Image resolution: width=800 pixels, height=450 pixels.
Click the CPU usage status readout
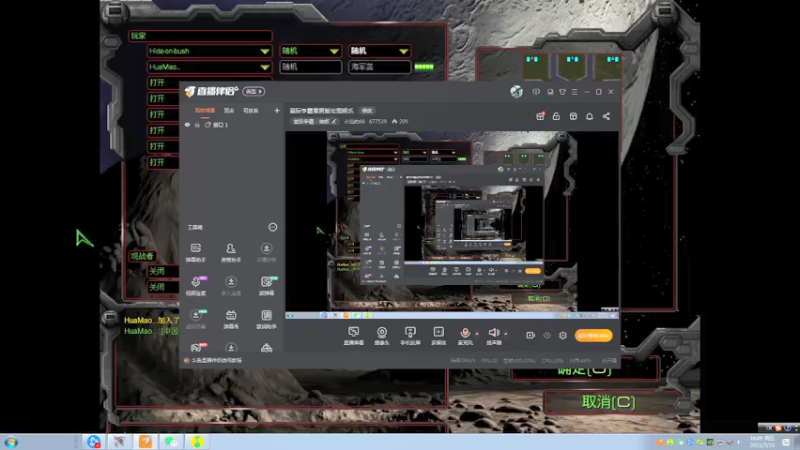[x=553, y=361]
